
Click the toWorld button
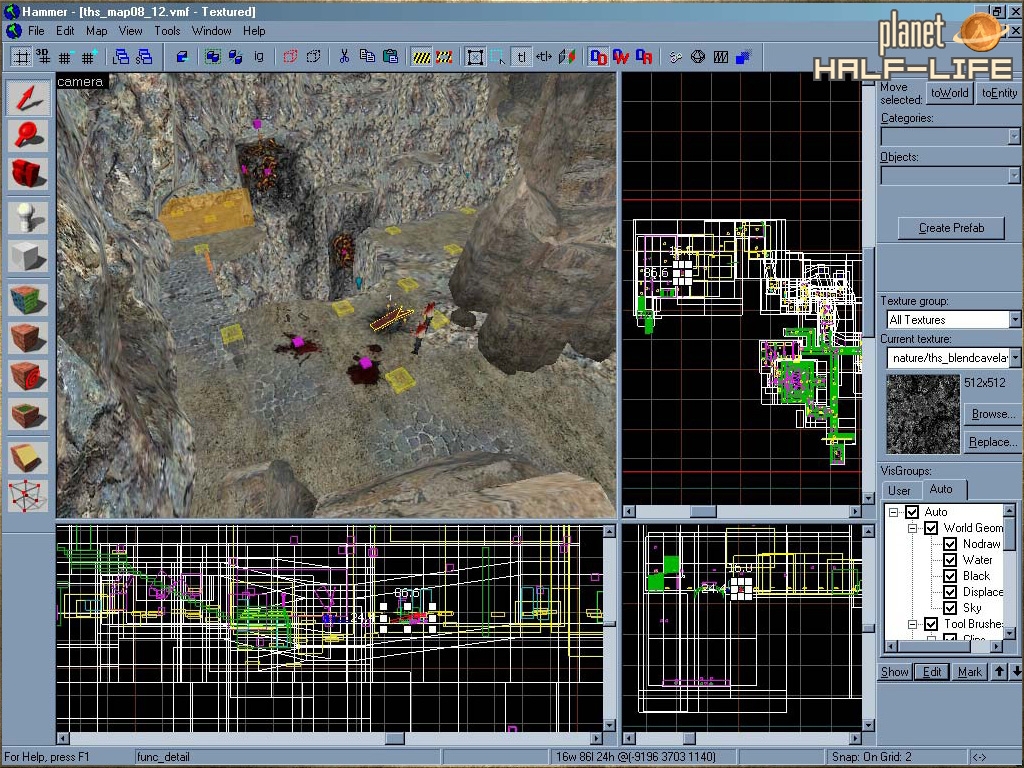[x=950, y=93]
